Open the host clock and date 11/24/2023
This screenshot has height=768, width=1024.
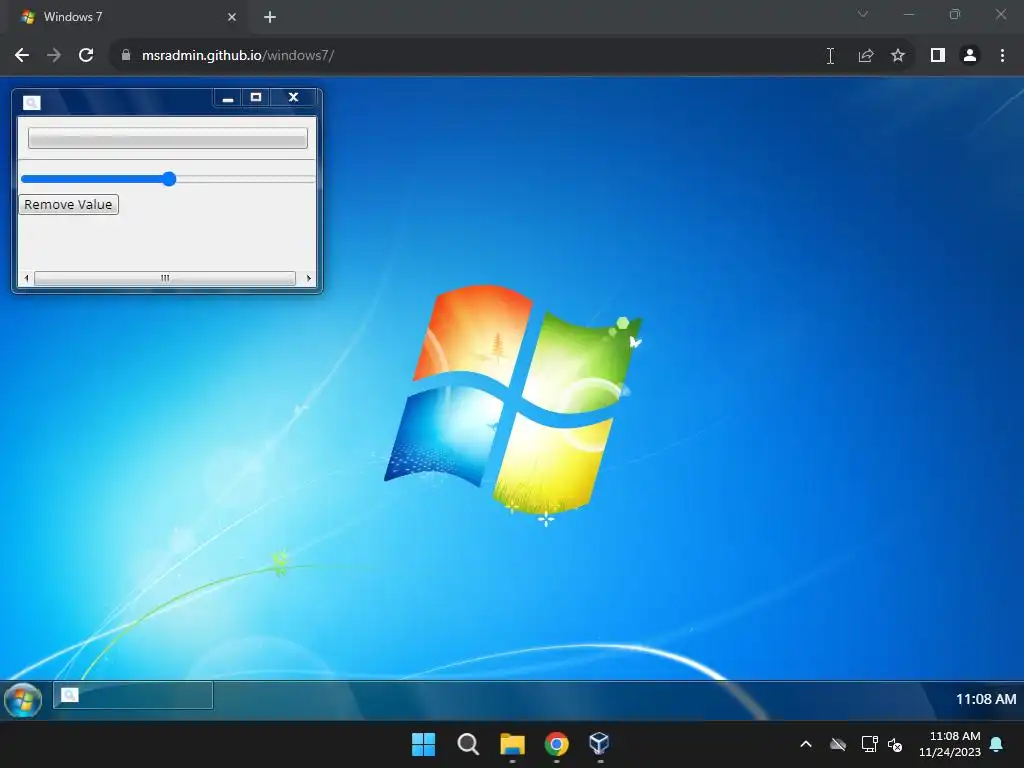(950, 744)
